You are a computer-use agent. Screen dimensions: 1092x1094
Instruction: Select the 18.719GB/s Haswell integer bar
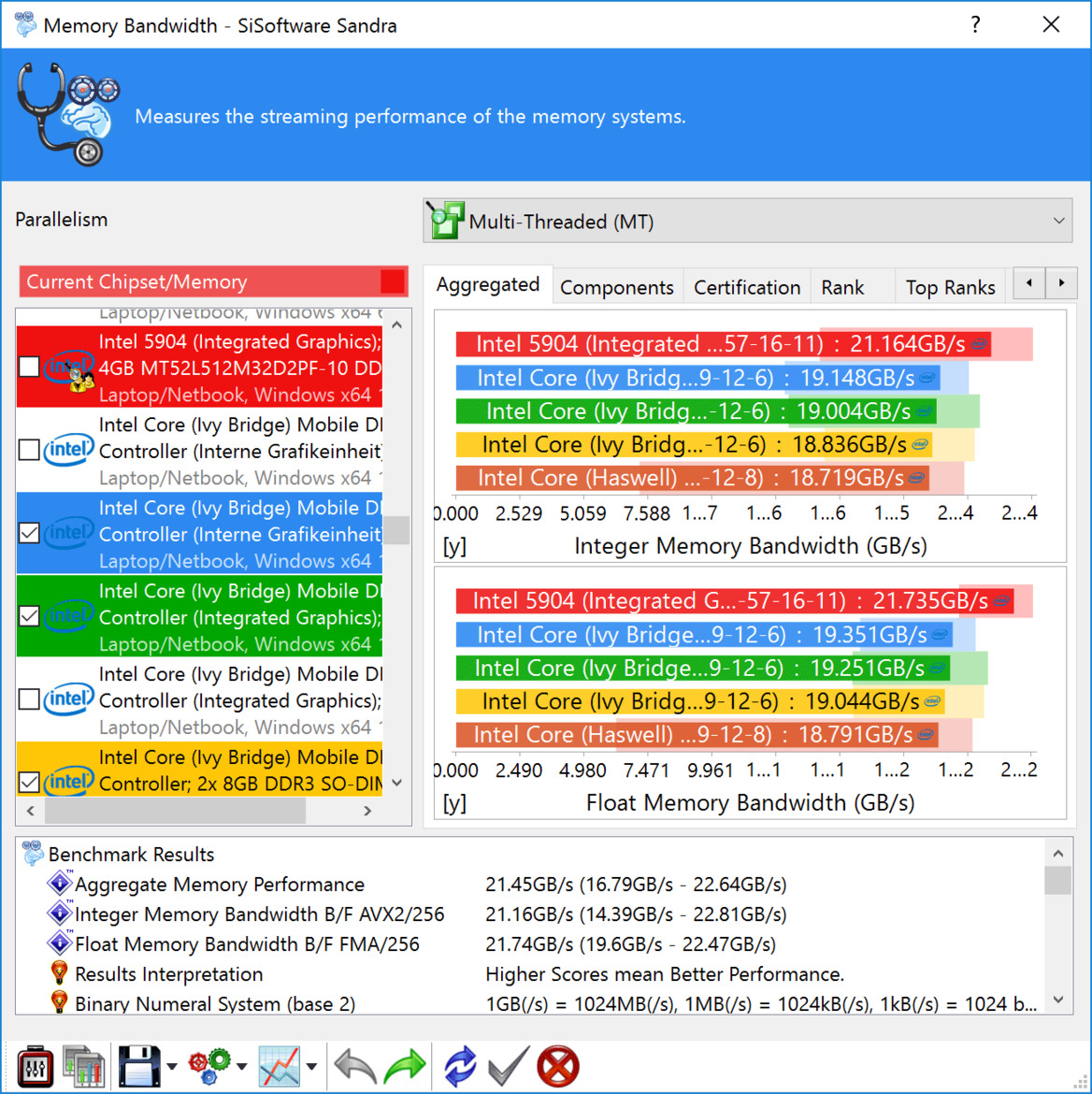[x=692, y=478]
